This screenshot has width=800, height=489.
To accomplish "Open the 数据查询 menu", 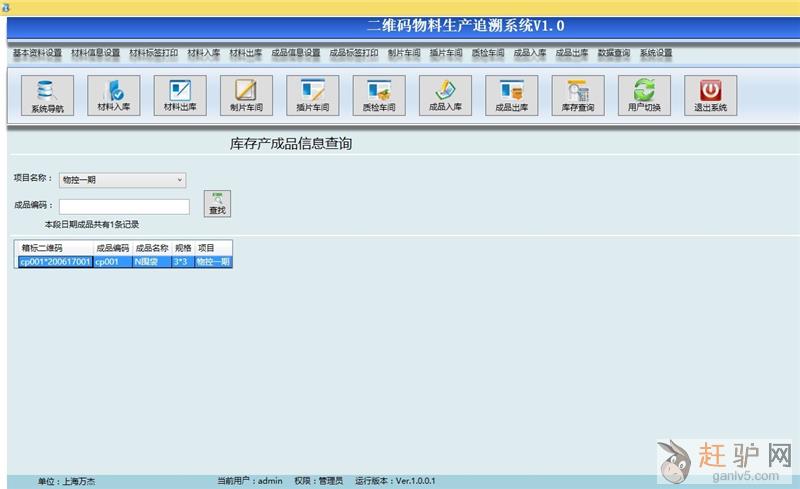I will coord(614,53).
